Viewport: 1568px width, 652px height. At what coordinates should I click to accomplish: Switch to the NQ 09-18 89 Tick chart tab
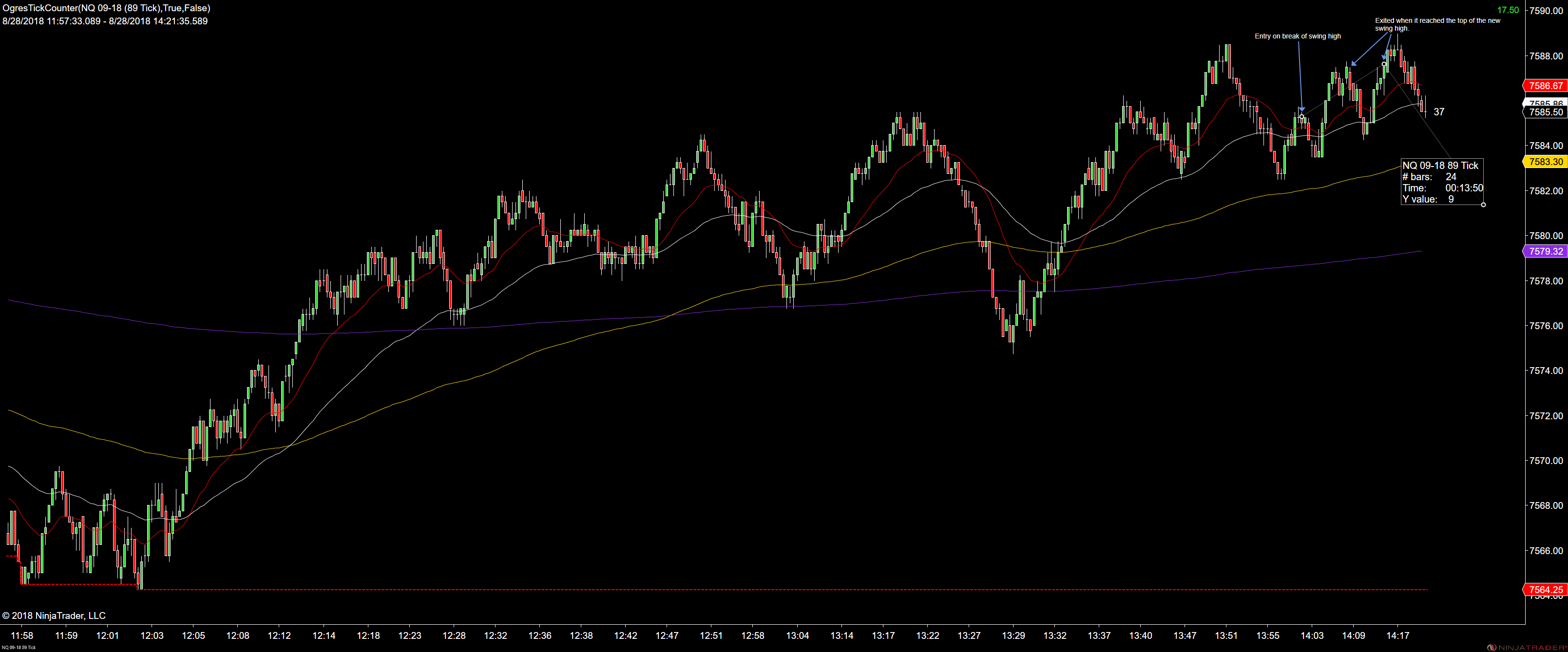point(18,648)
